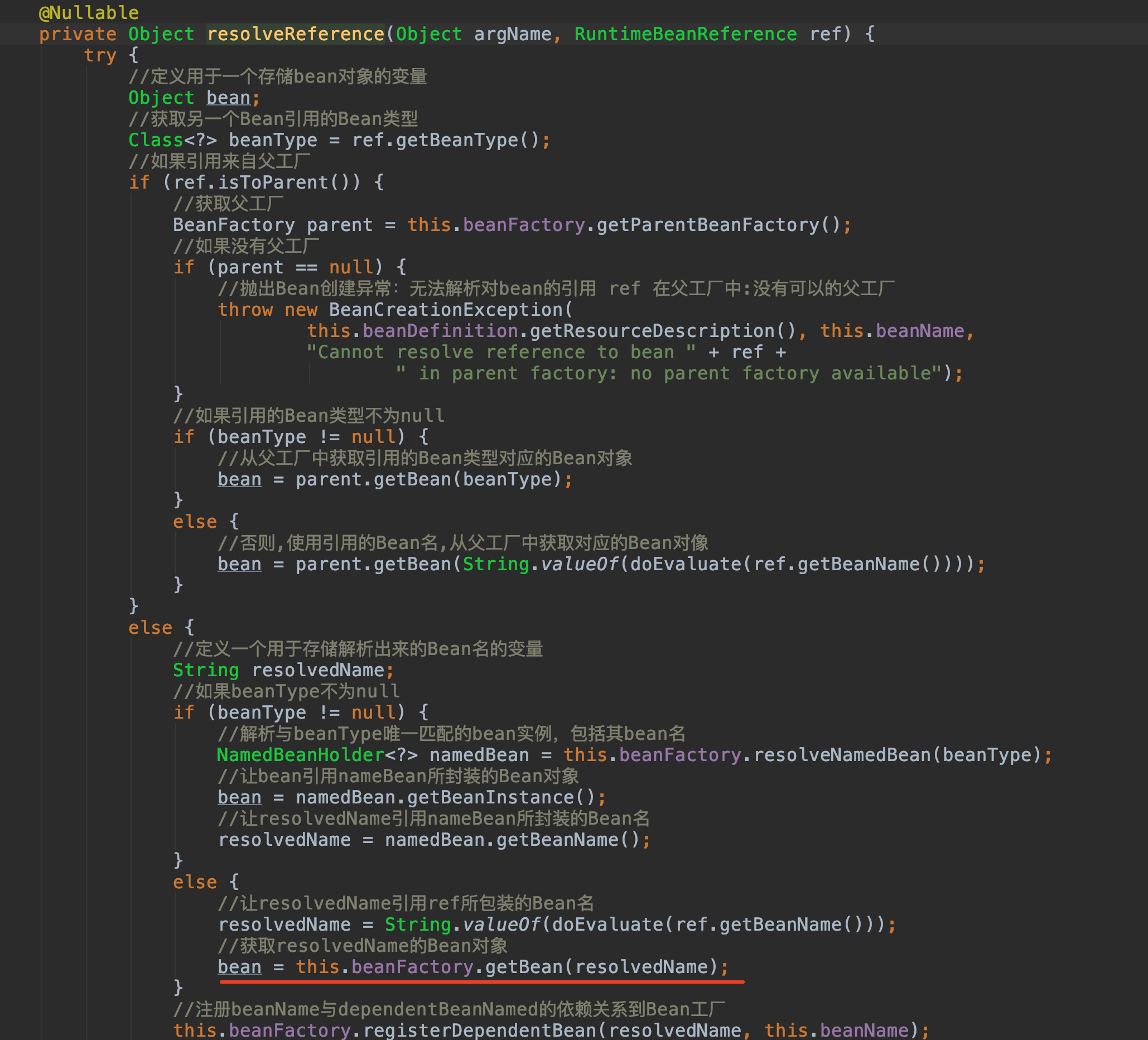Click the getBeanInstance() call
The width and height of the screenshot is (1148, 1040).
click(500, 797)
